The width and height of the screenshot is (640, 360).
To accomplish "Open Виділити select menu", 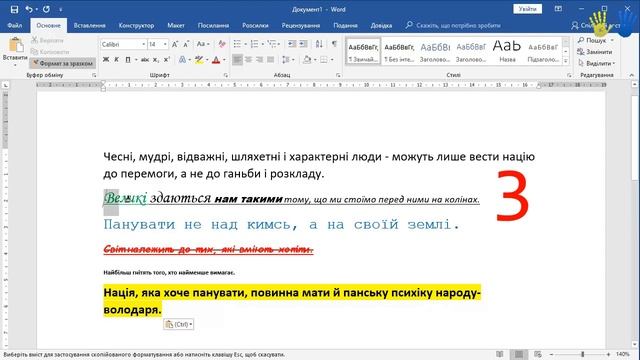I will point(596,63).
